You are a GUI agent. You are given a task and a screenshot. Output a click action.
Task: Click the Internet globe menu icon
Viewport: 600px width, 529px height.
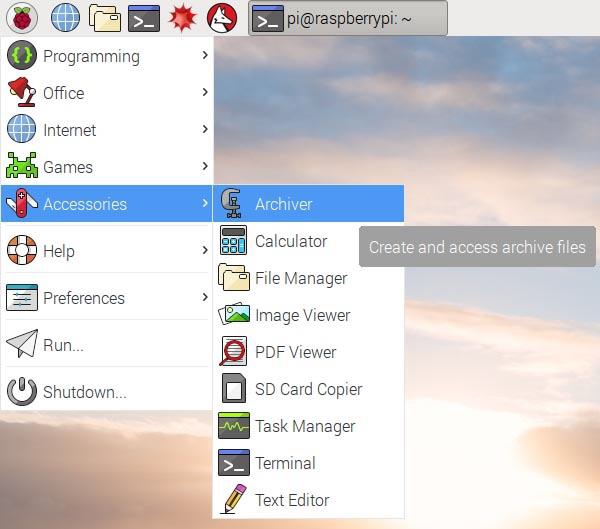coord(22,129)
